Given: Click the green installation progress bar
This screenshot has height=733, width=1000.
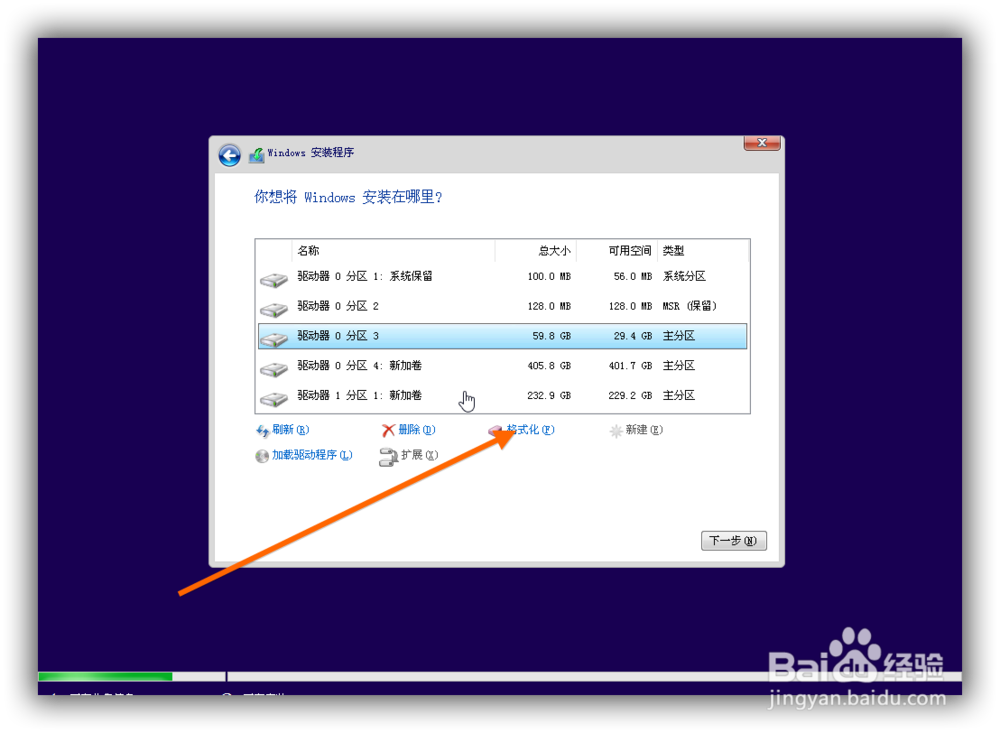Looking at the screenshot, I should pyautogui.click(x=105, y=676).
